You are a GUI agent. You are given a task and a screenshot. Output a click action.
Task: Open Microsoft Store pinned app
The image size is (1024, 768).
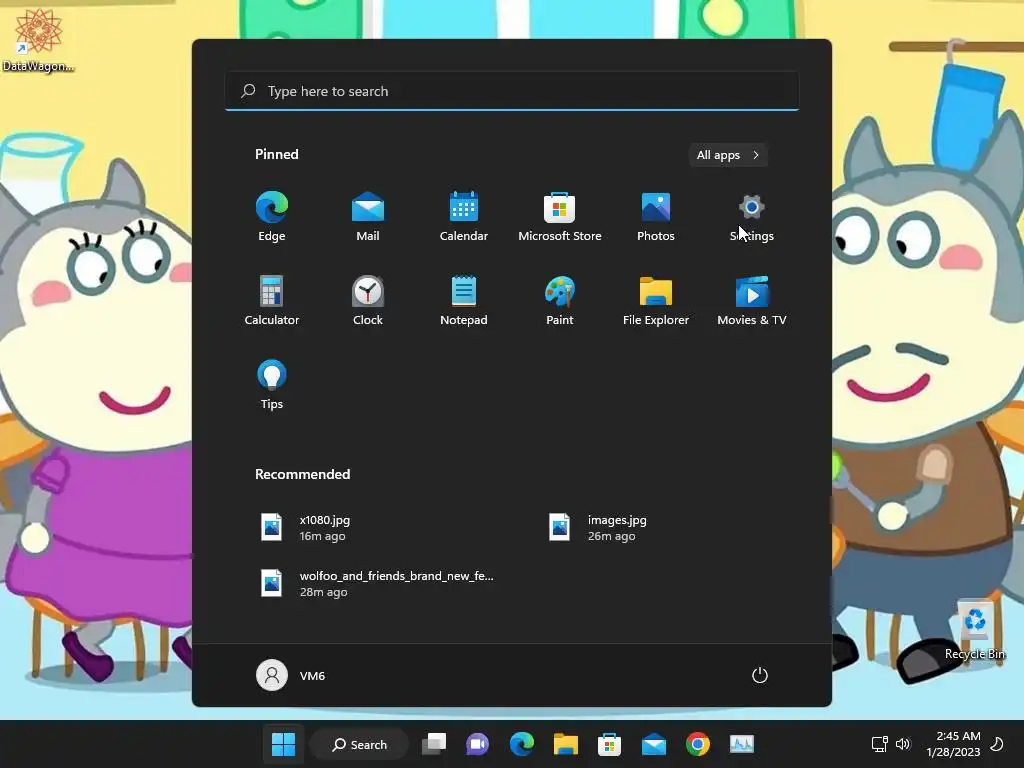tap(560, 217)
